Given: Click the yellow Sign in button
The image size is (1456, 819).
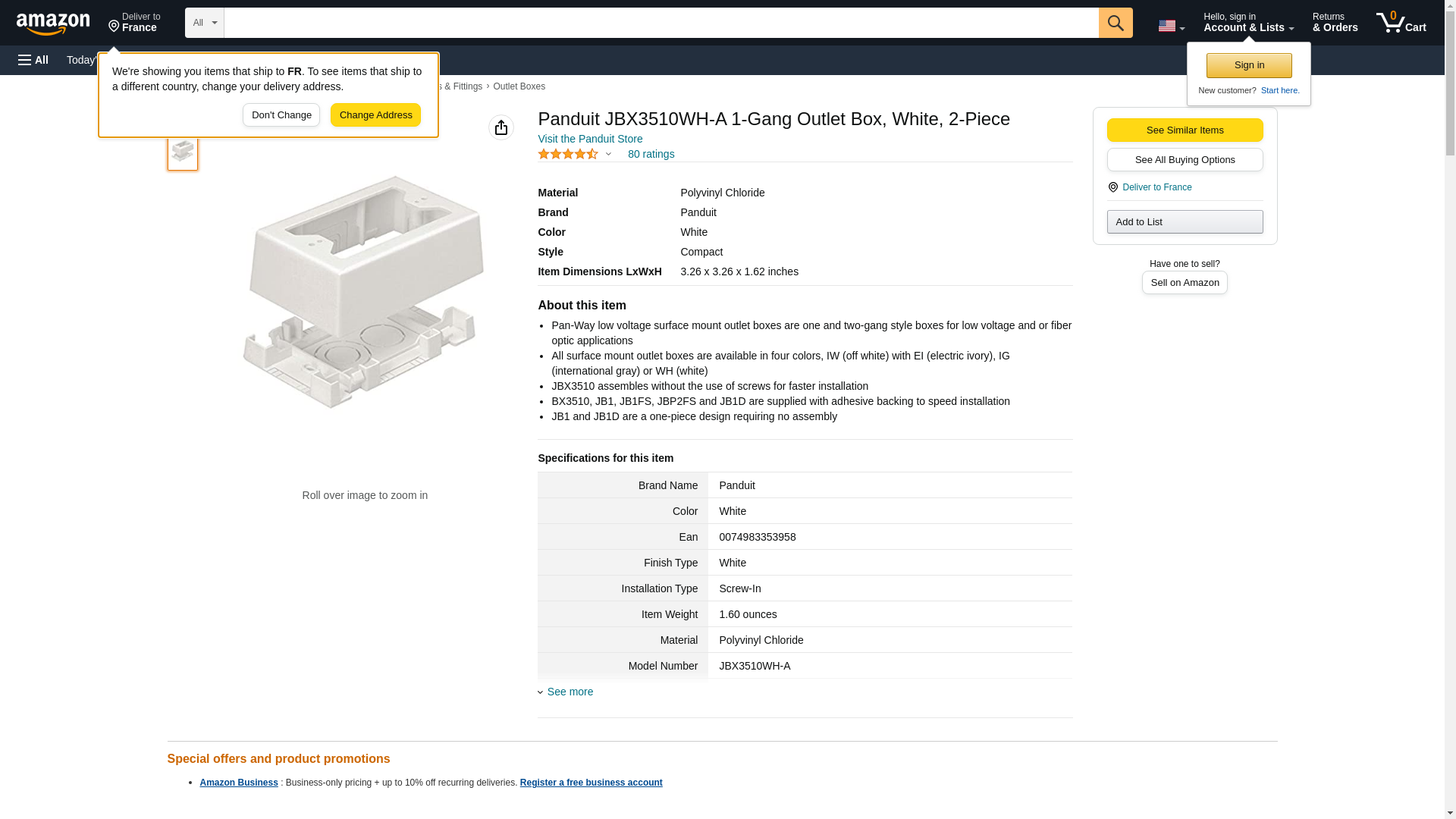Looking at the screenshot, I should click(x=1248, y=65).
